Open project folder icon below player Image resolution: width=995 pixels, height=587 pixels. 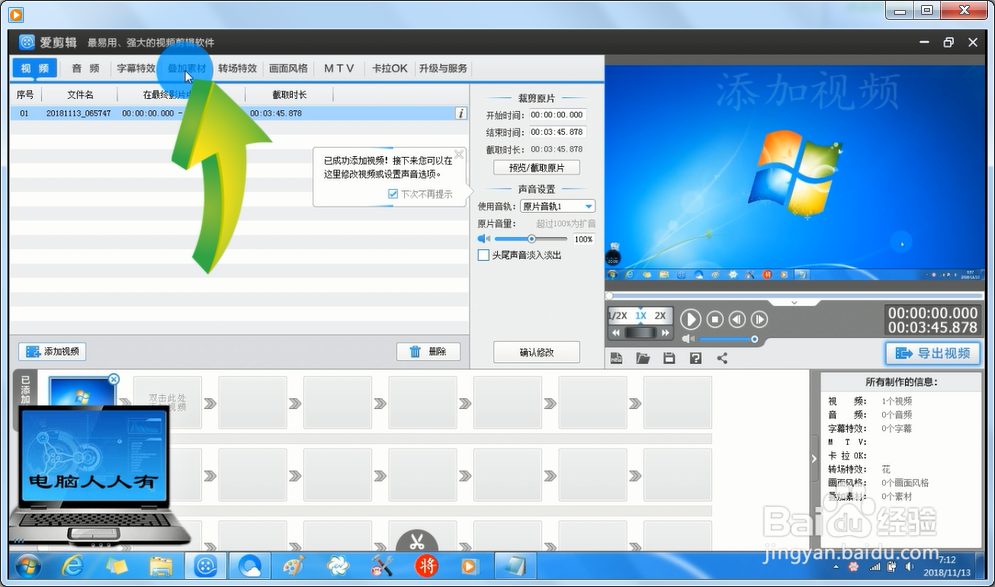643,359
